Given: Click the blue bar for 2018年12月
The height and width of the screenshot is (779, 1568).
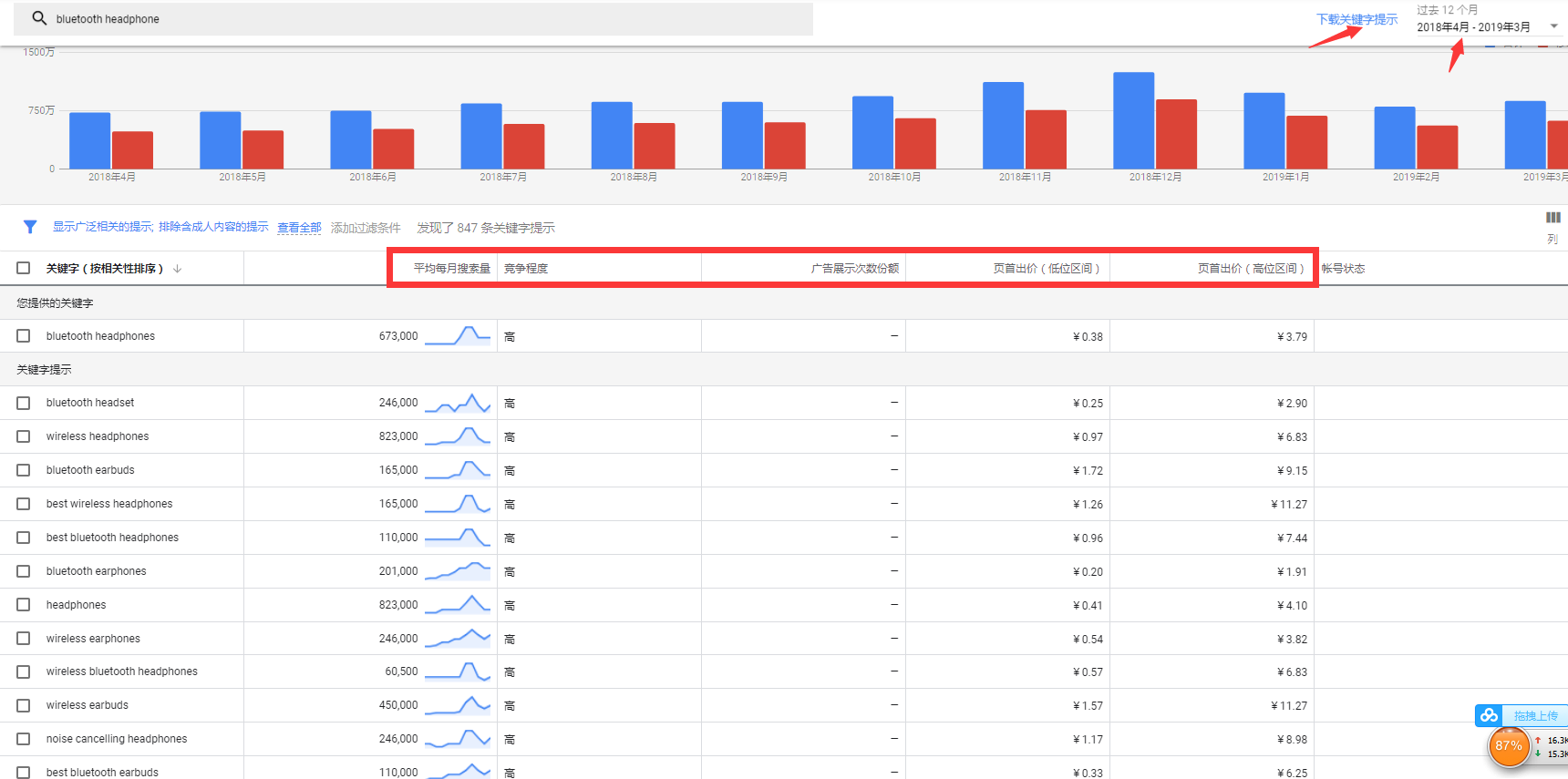Looking at the screenshot, I should [x=1133, y=120].
